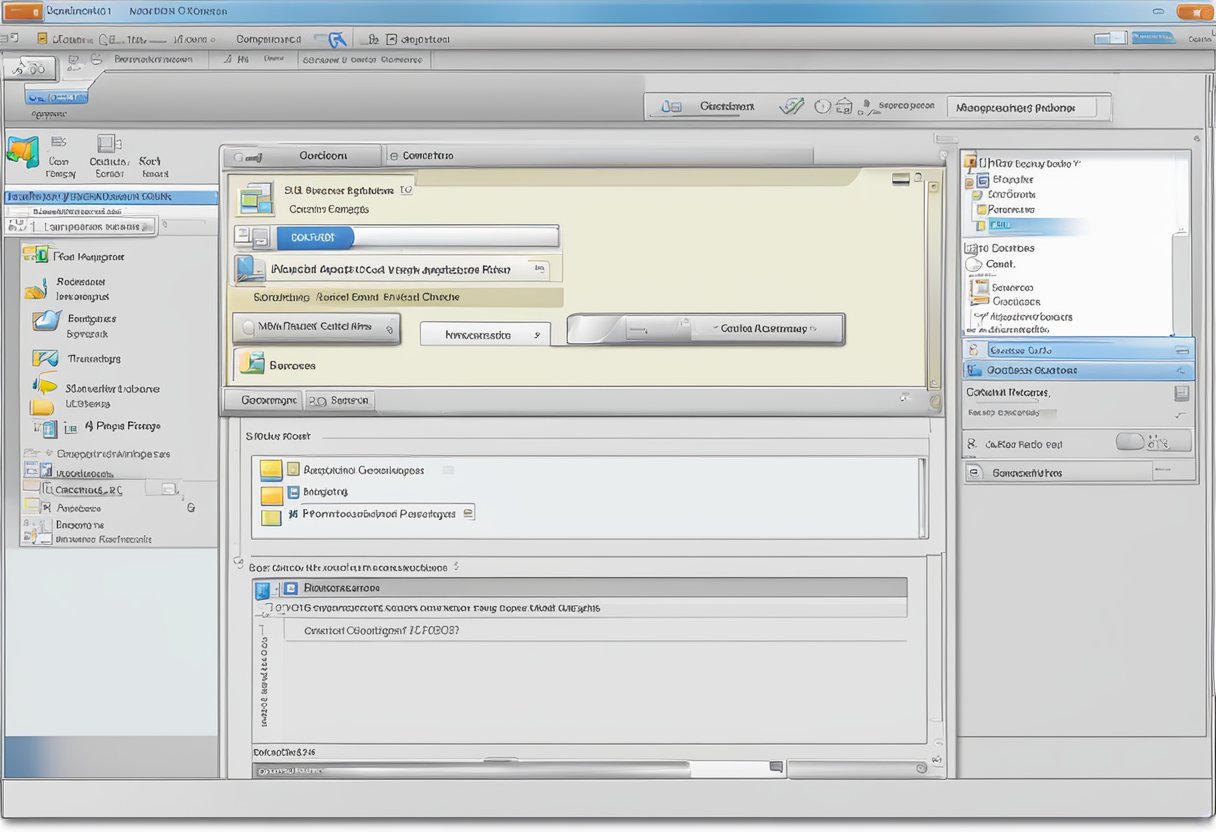The width and height of the screenshot is (1216, 832).
Task: Click the send checkmark icon in the header bar
Action: click(x=791, y=104)
